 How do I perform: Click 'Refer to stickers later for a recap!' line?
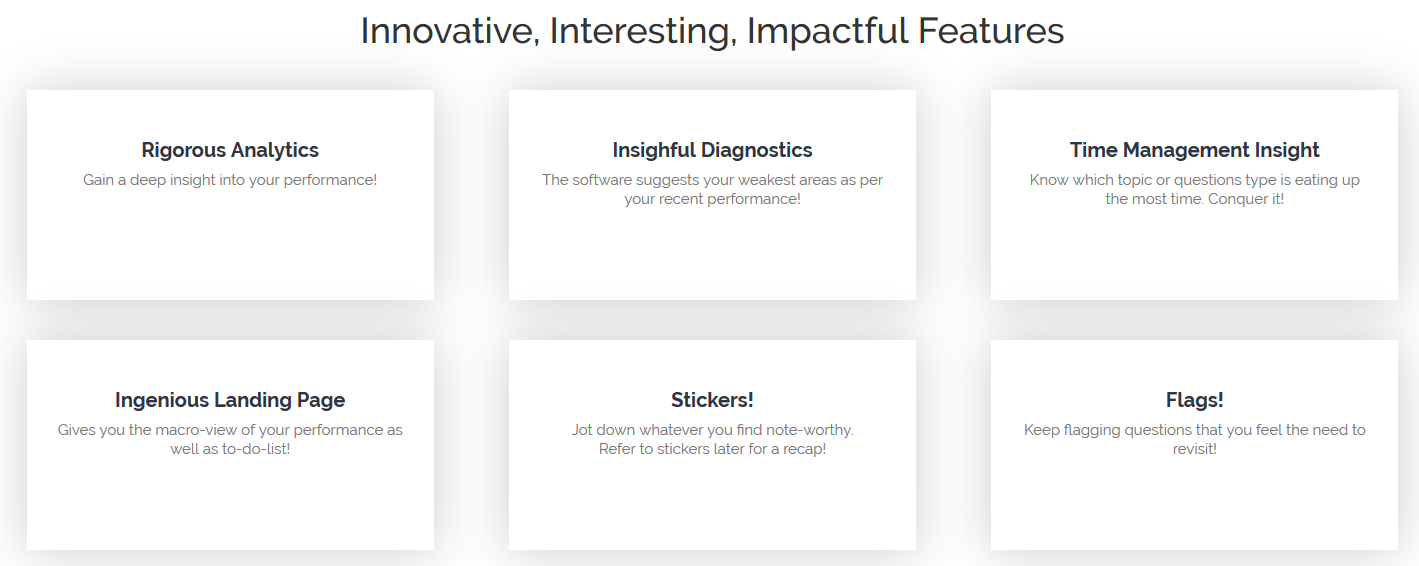(x=712, y=449)
